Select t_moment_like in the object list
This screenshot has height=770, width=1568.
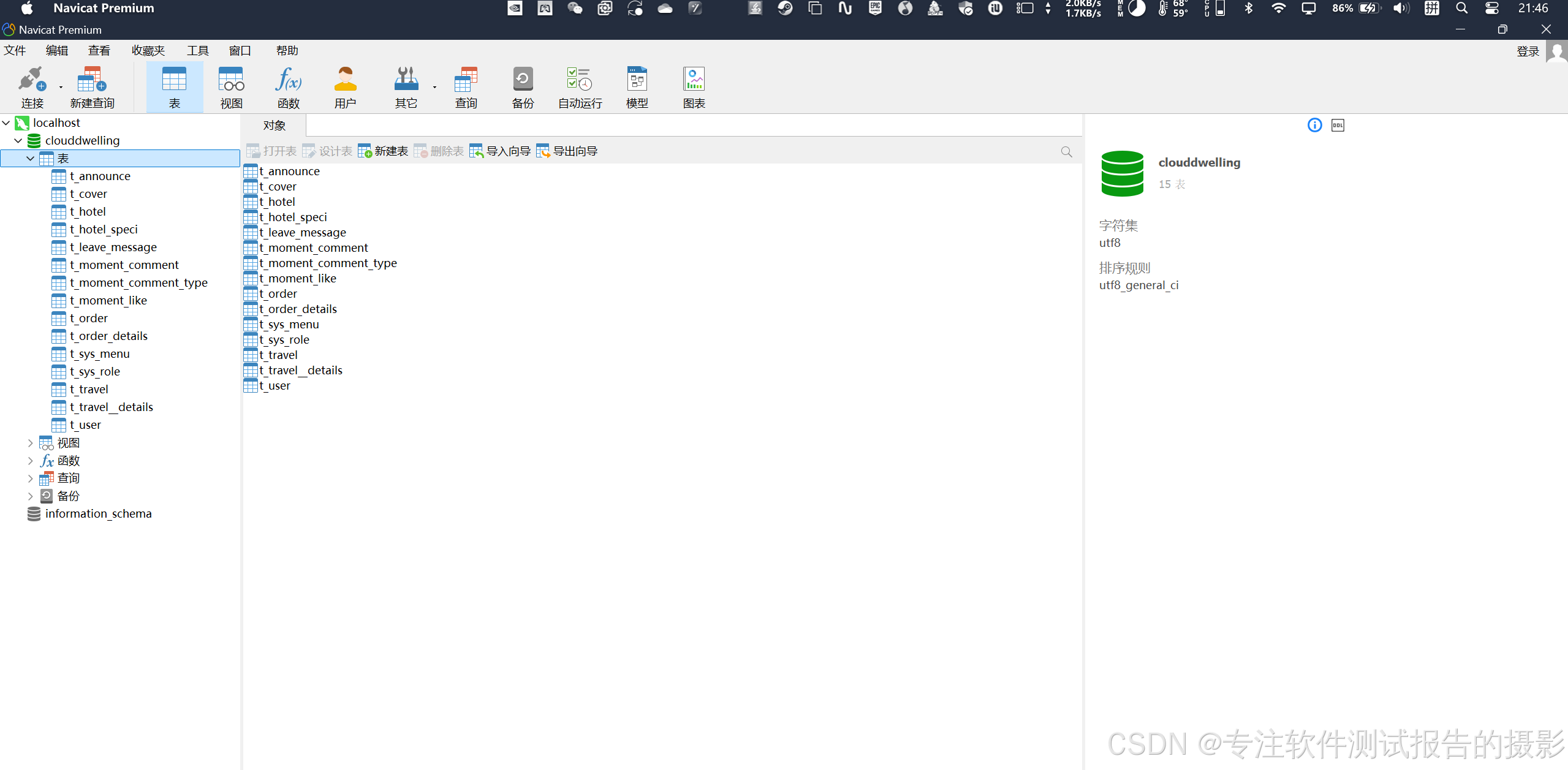pos(298,279)
